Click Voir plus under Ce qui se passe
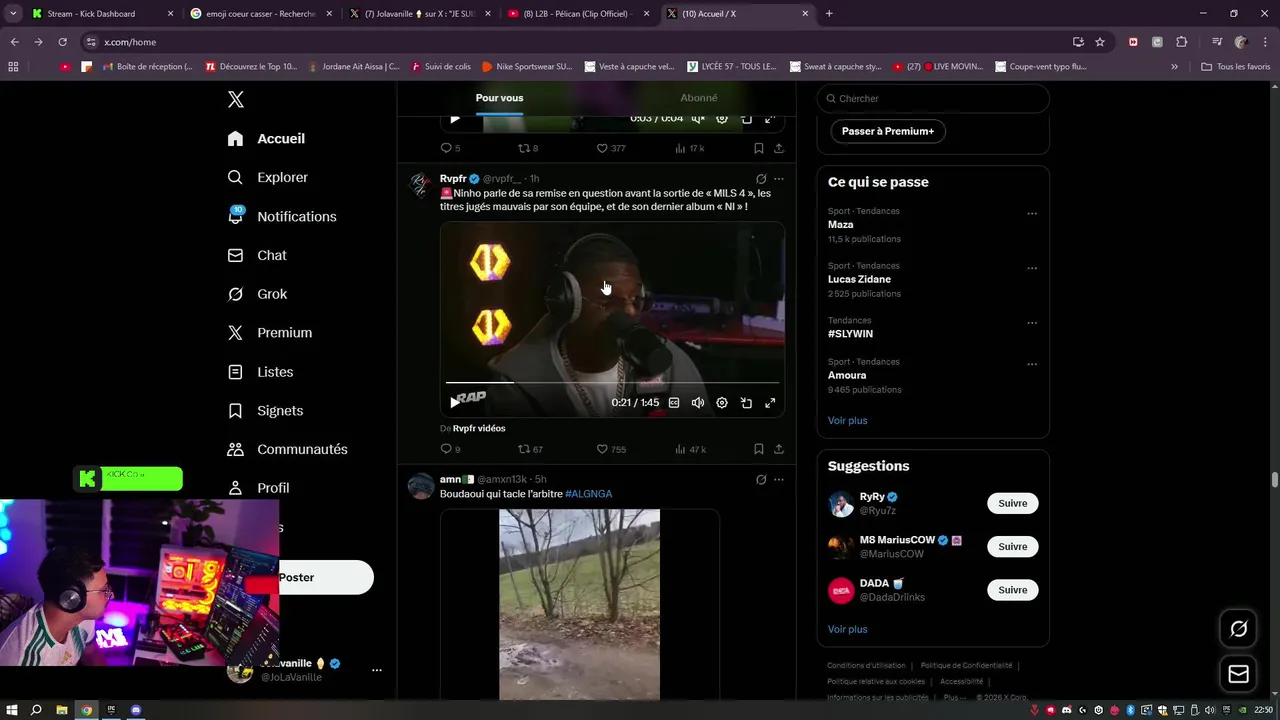Image resolution: width=1280 pixels, height=720 pixels. click(848, 421)
